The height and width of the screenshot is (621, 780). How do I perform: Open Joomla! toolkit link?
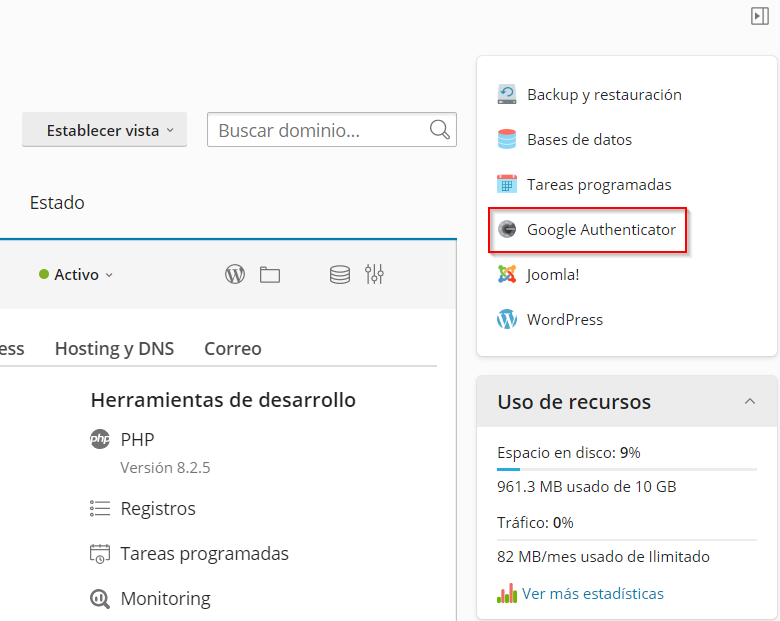[x=553, y=275]
